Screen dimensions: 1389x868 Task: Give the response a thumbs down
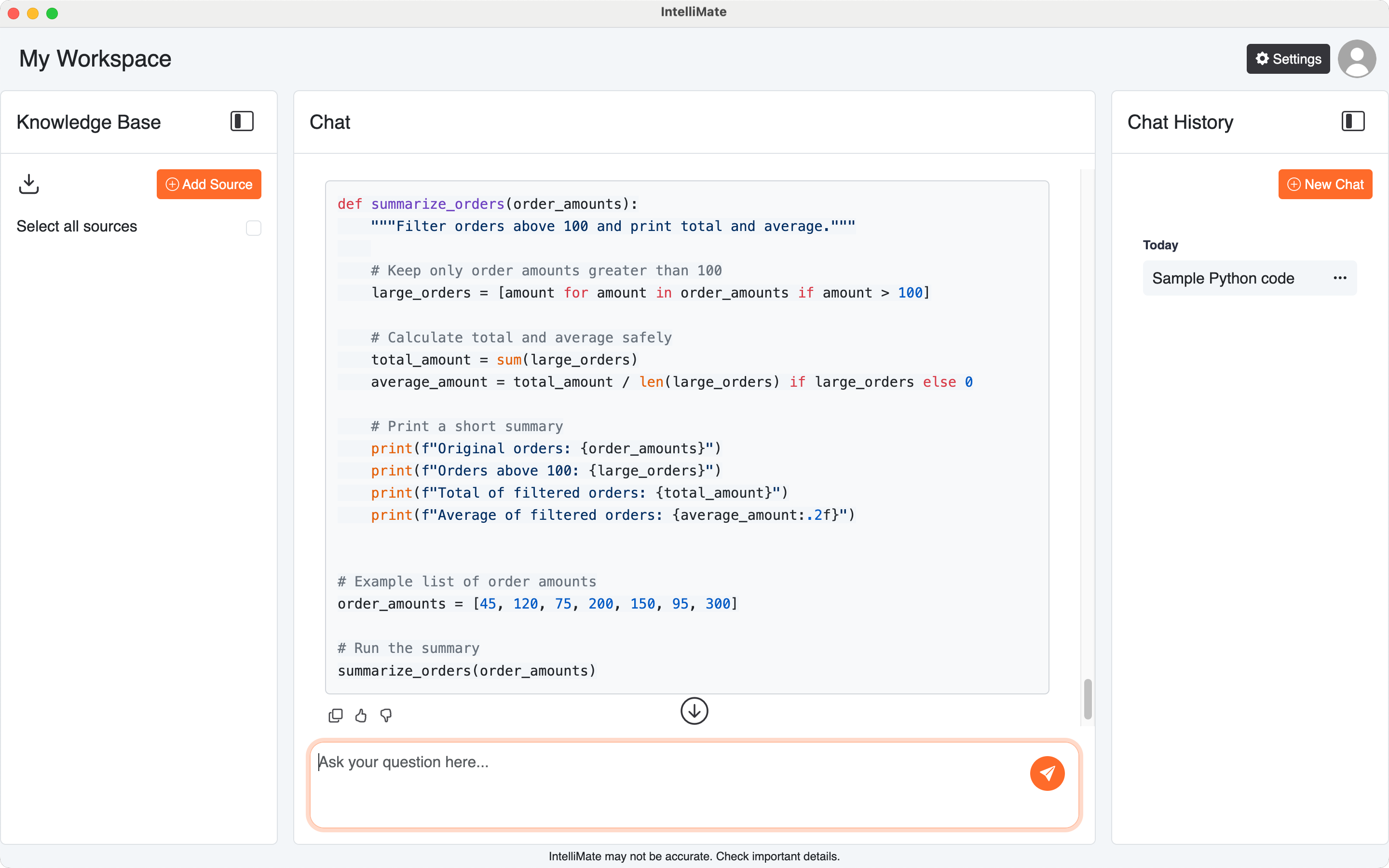point(386,715)
